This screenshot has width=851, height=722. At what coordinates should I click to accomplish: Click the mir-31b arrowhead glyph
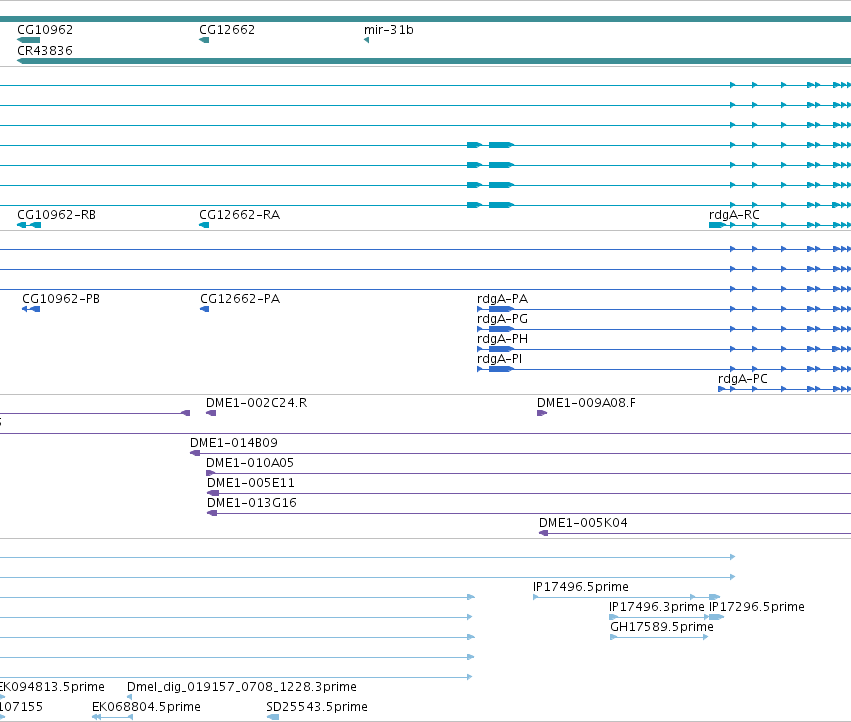[366, 40]
